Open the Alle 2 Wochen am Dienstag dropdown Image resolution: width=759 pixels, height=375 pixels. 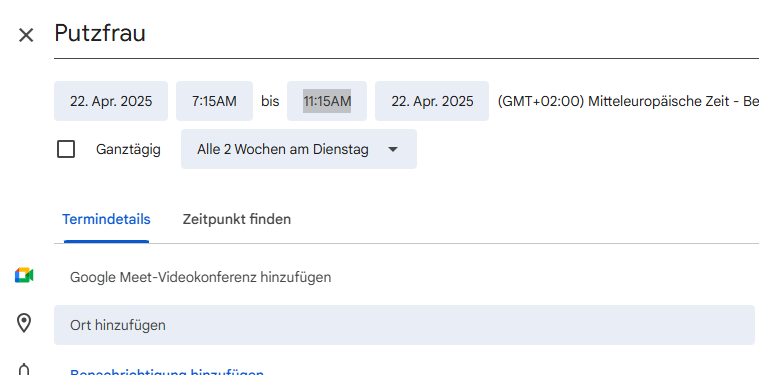(x=299, y=149)
